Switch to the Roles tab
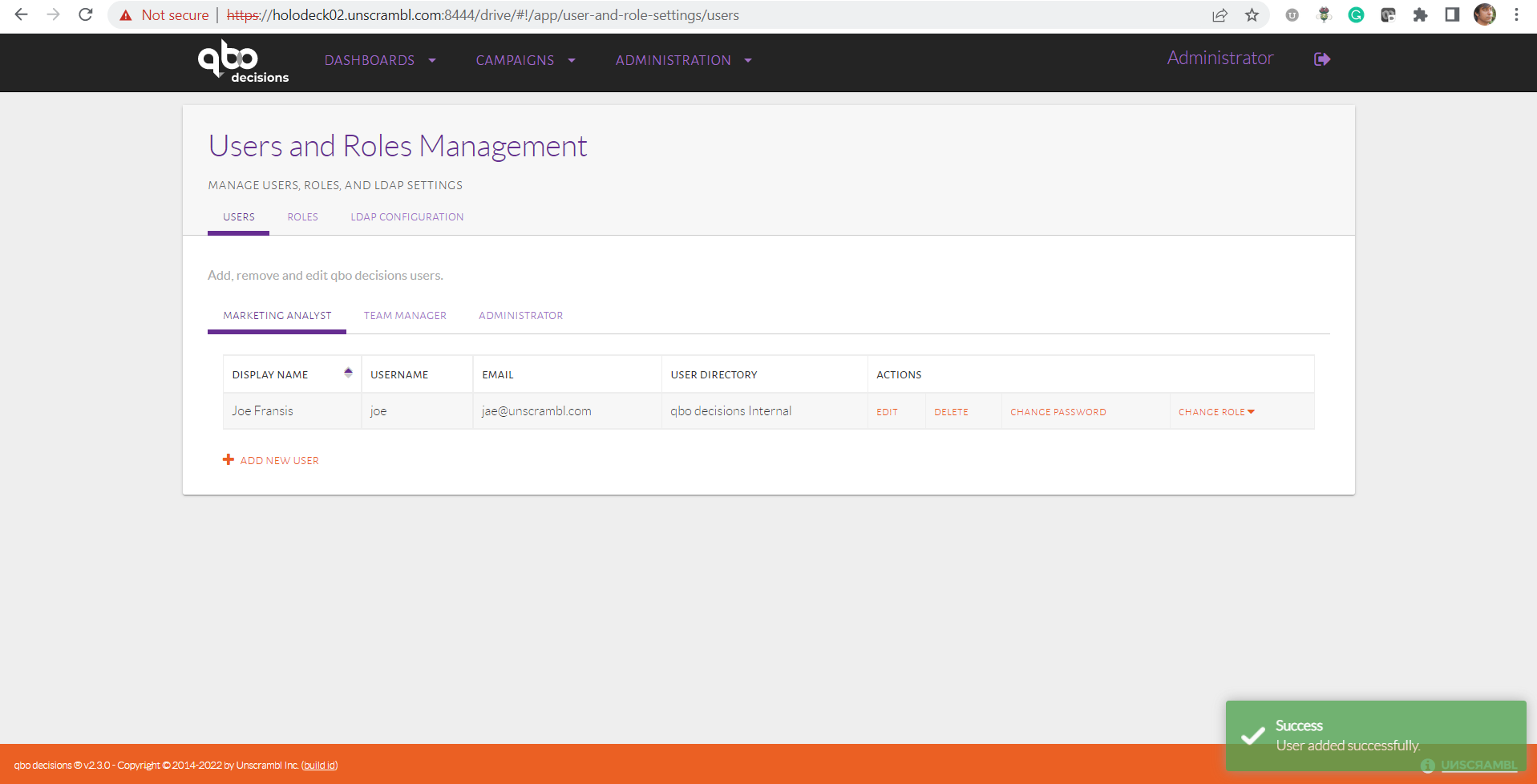 pos(303,217)
